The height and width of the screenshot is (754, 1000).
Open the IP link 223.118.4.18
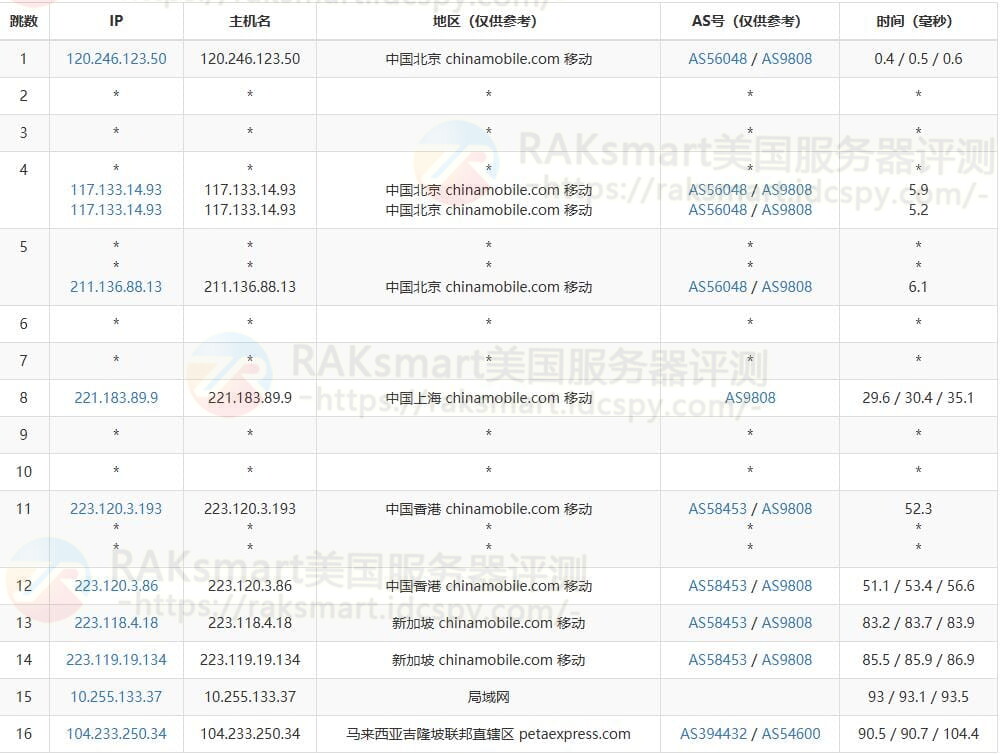click(116, 623)
